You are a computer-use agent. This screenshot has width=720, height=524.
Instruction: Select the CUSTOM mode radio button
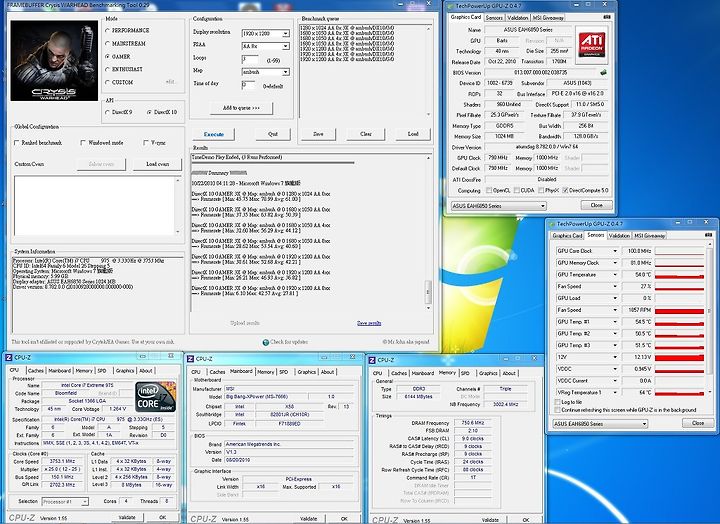[107, 82]
